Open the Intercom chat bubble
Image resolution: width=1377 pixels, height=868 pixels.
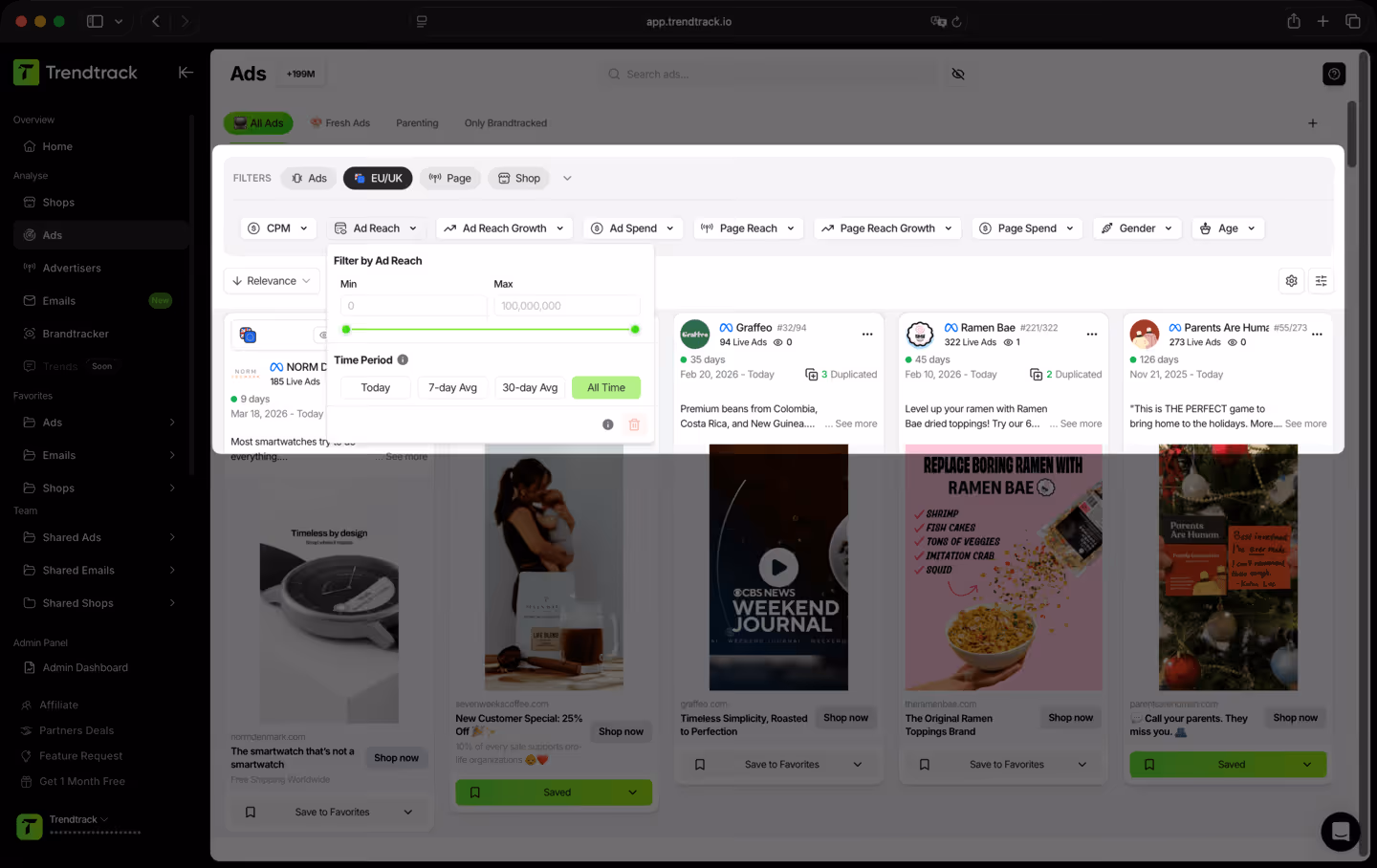1340,832
